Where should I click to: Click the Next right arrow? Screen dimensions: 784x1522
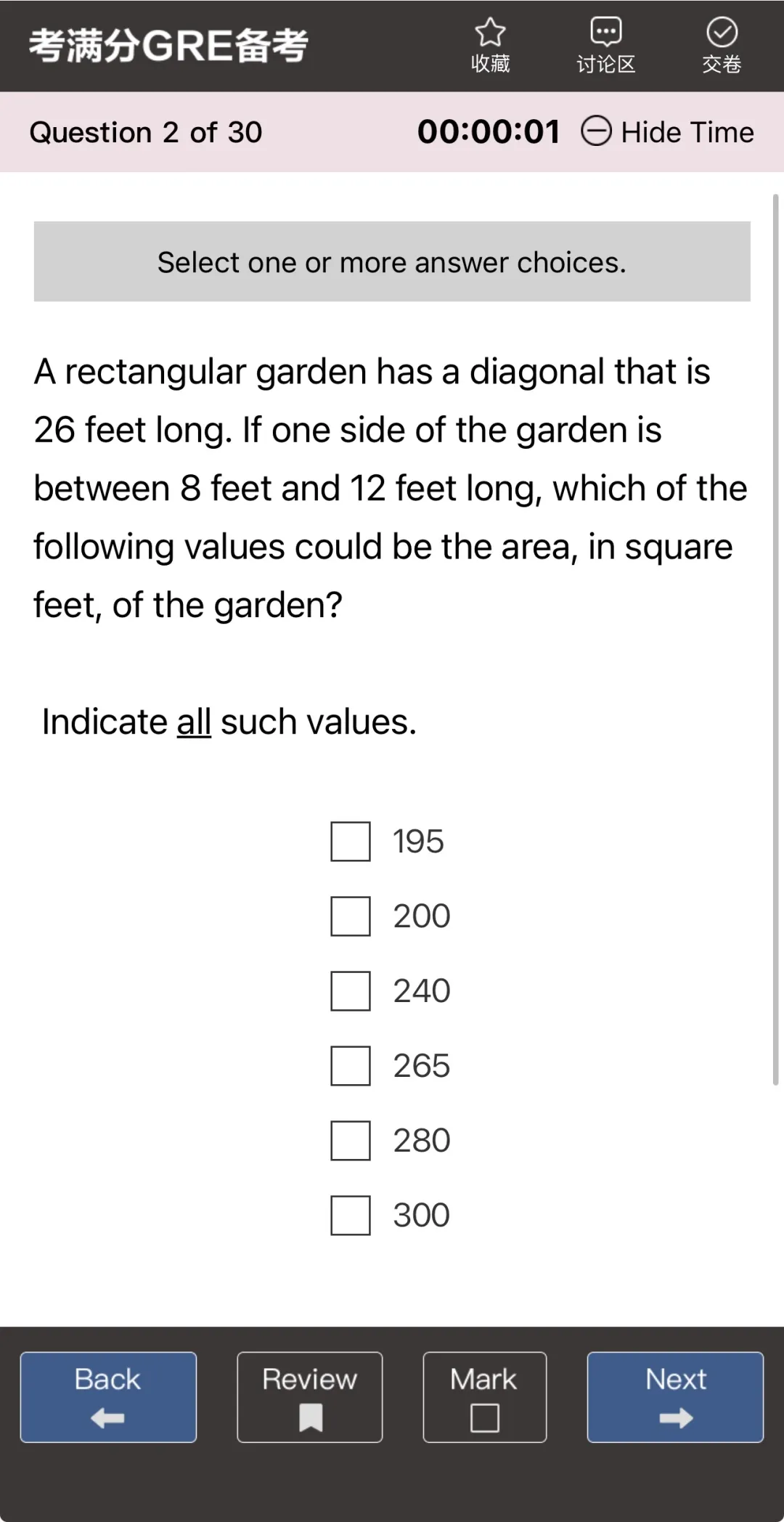click(676, 1417)
